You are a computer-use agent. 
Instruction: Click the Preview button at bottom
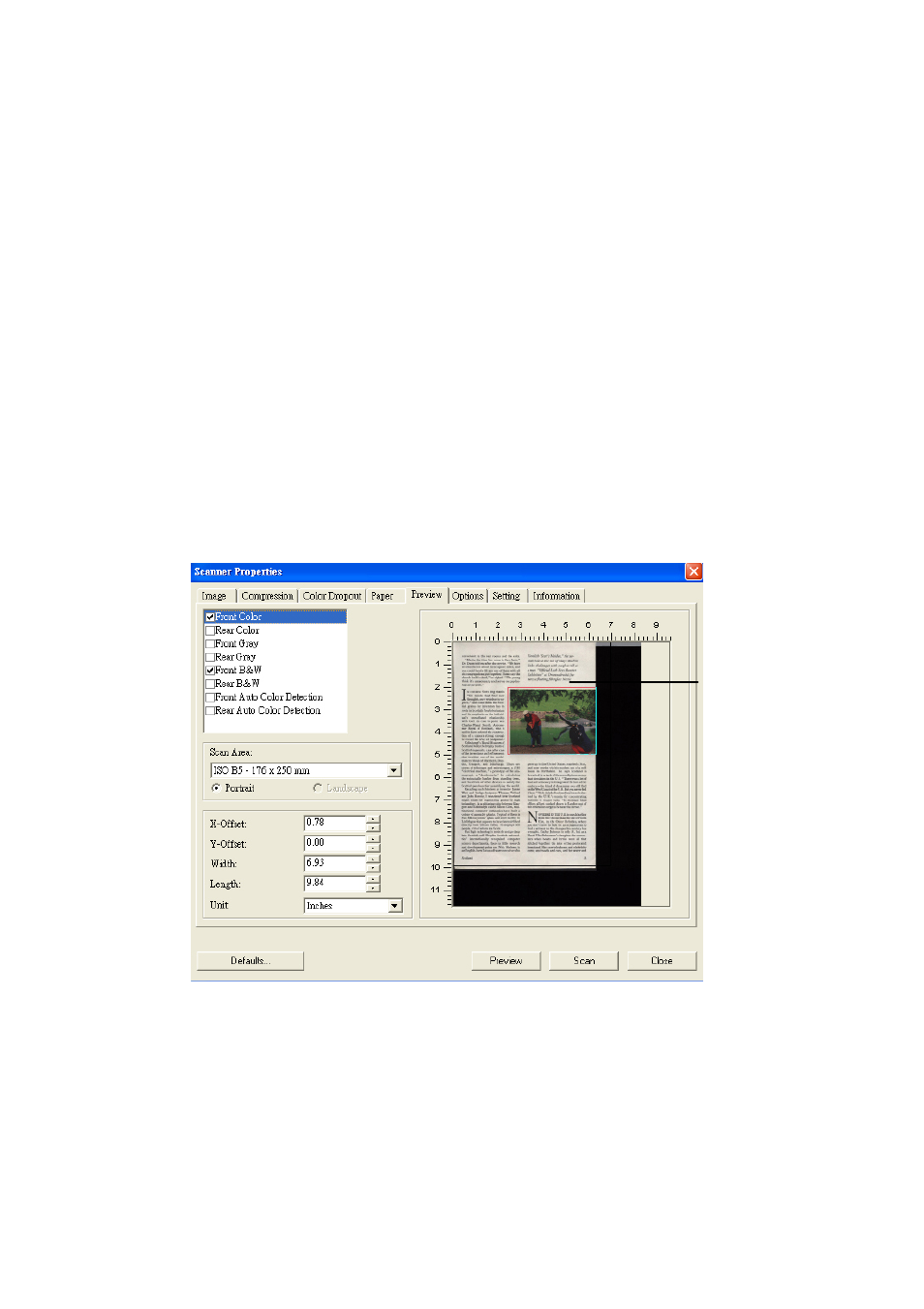point(506,961)
